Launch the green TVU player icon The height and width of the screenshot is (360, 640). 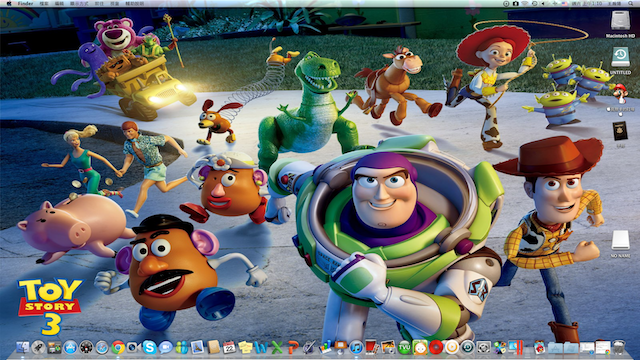tap(404, 347)
